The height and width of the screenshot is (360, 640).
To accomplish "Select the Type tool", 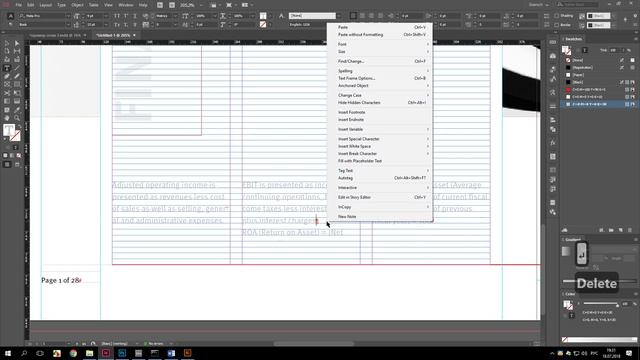I will click(7, 68).
